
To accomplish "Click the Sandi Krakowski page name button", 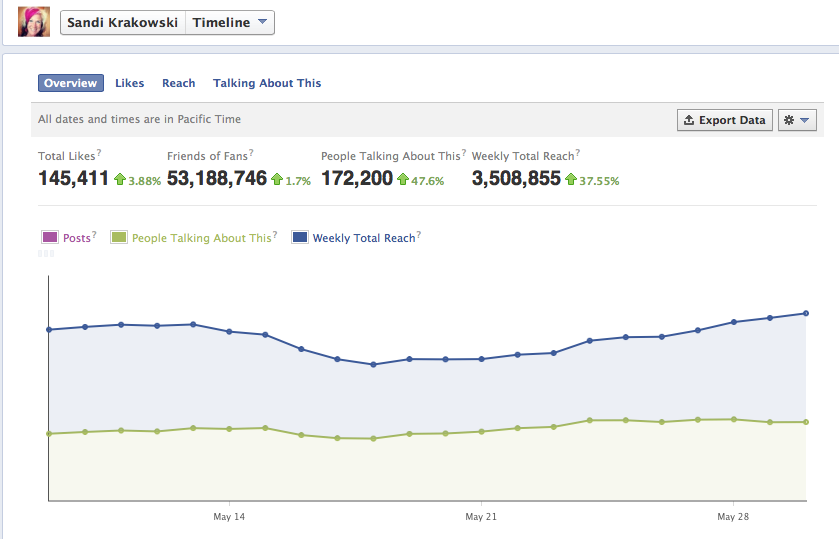I will 123,23.
